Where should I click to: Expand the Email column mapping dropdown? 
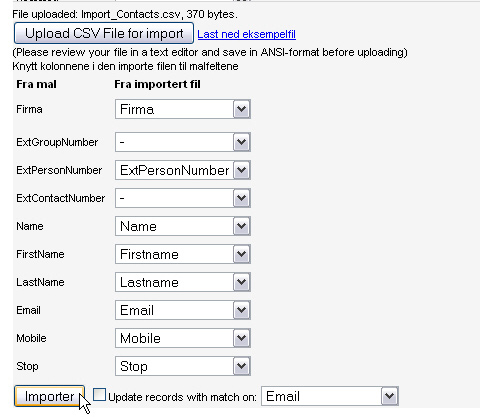[183, 310]
